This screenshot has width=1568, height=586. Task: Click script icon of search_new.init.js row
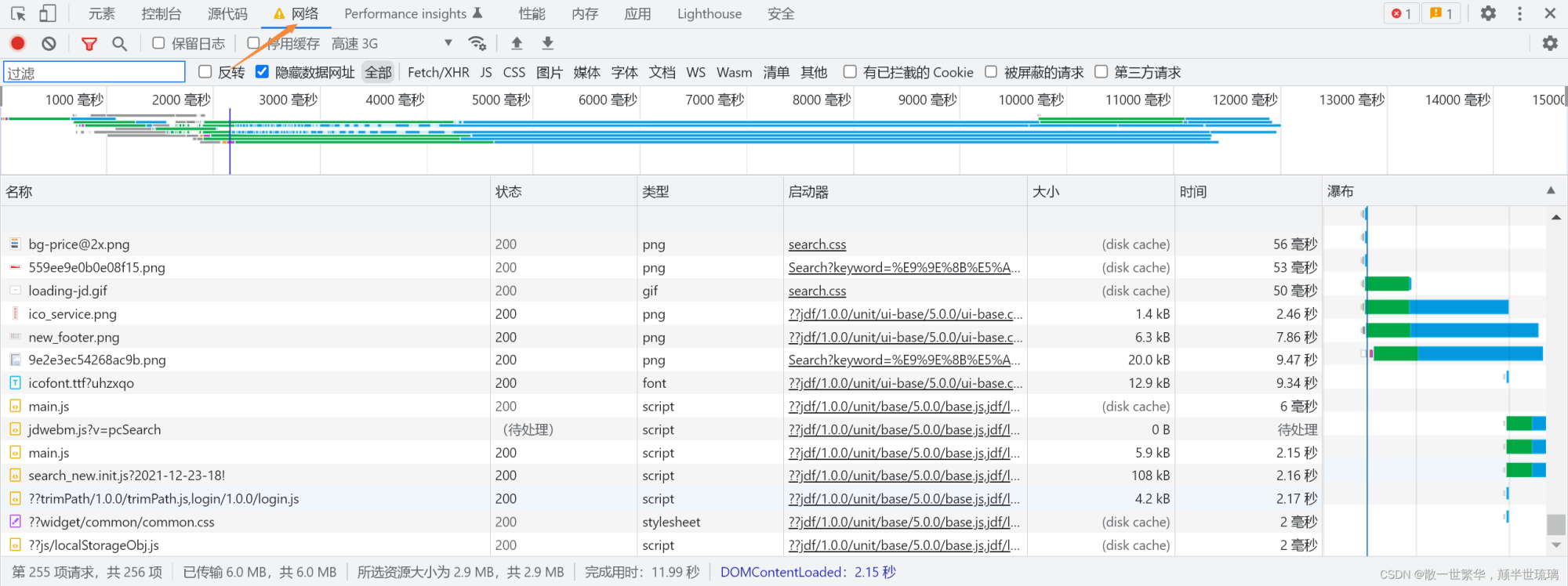click(15, 476)
